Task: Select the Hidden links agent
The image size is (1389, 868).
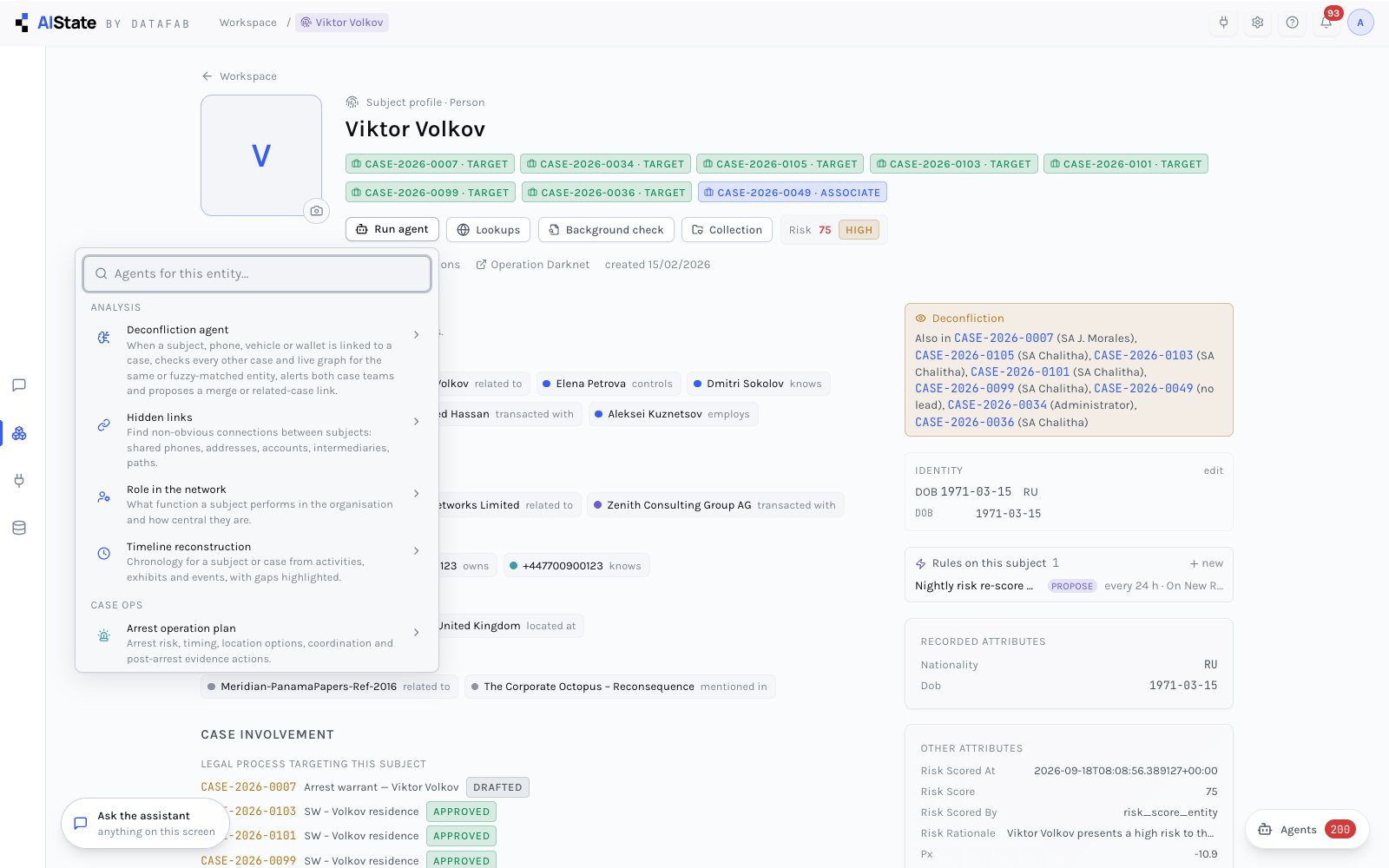Action: pyautogui.click(x=257, y=439)
